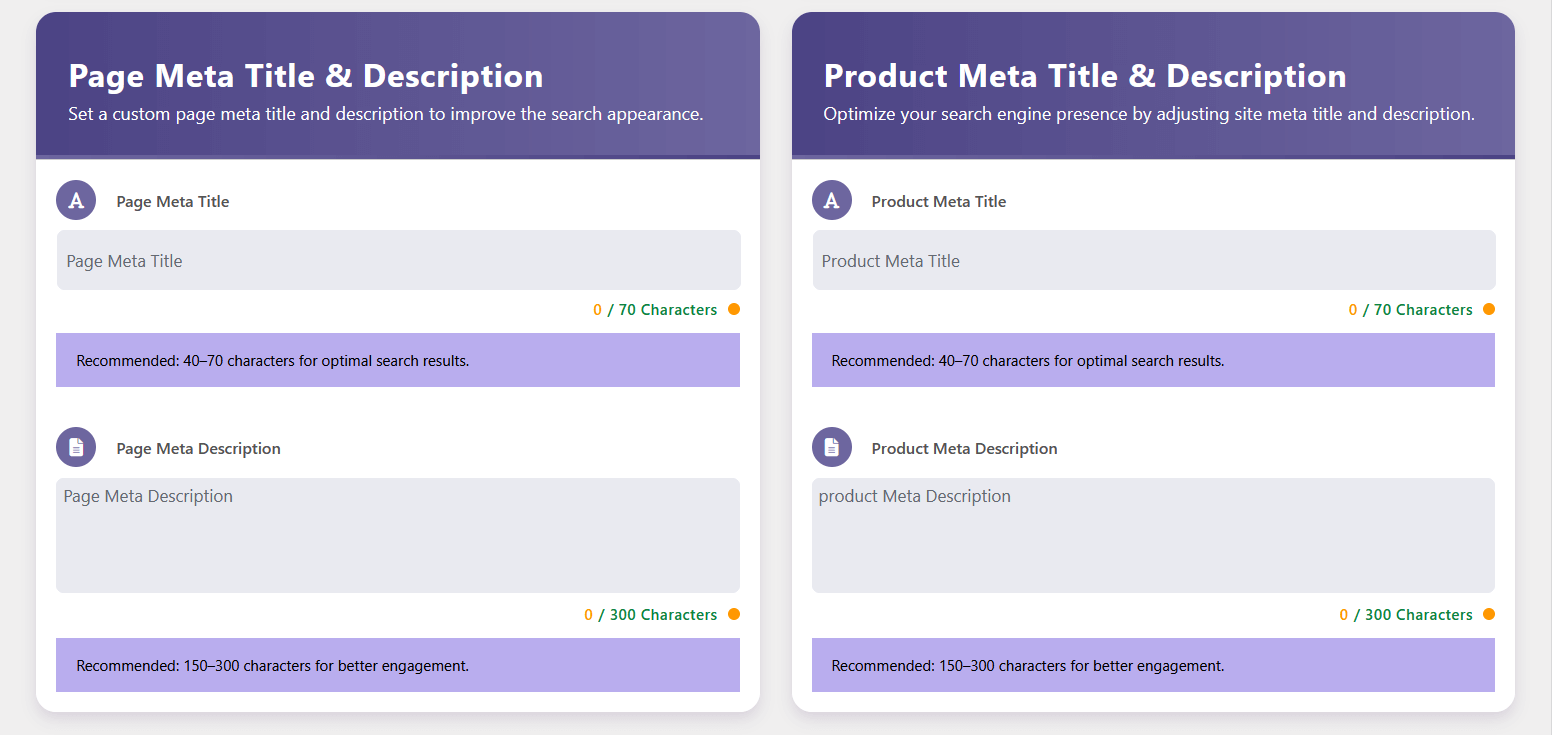Click inside the Page Meta Description textarea
Image resolution: width=1552 pixels, height=735 pixels.
coord(398,535)
